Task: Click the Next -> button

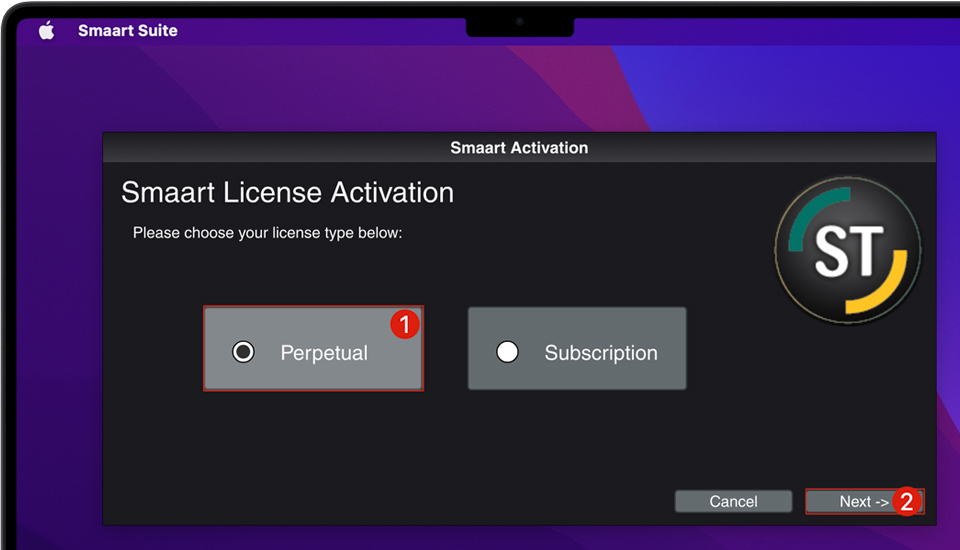Action: pos(864,501)
